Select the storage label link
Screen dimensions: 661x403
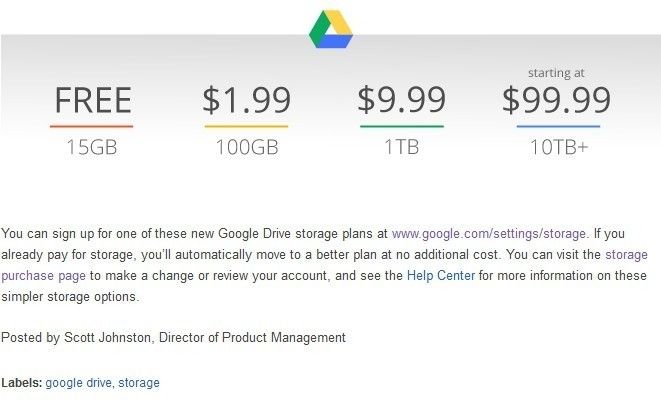[x=139, y=383]
